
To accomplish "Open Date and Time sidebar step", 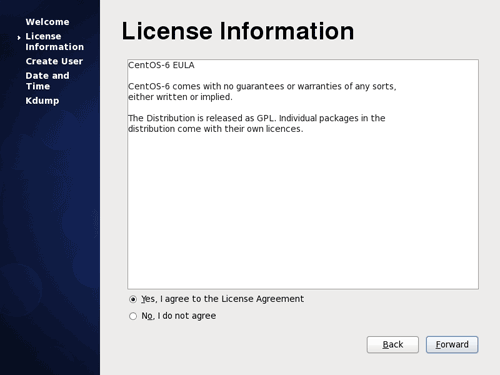I will [x=47, y=81].
